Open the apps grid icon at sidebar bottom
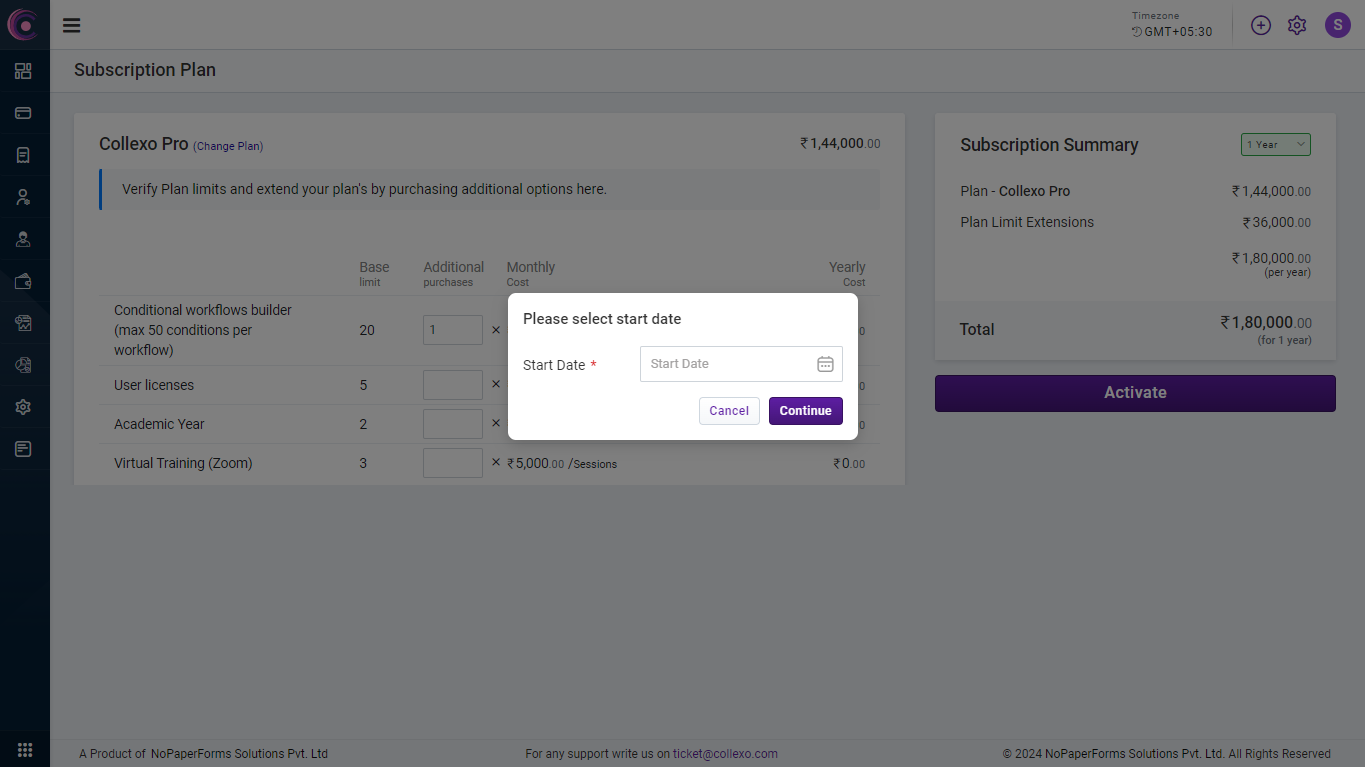The image size is (1365, 767). [x=25, y=750]
